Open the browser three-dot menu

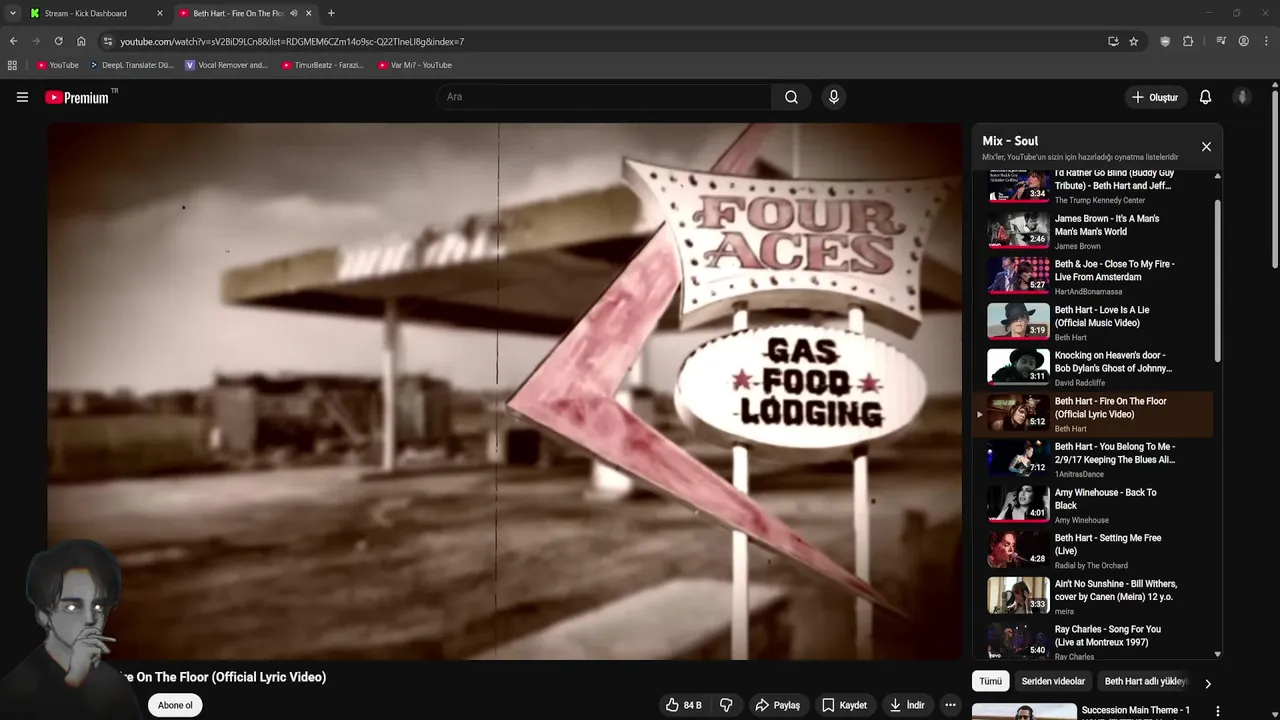coord(1267,41)
